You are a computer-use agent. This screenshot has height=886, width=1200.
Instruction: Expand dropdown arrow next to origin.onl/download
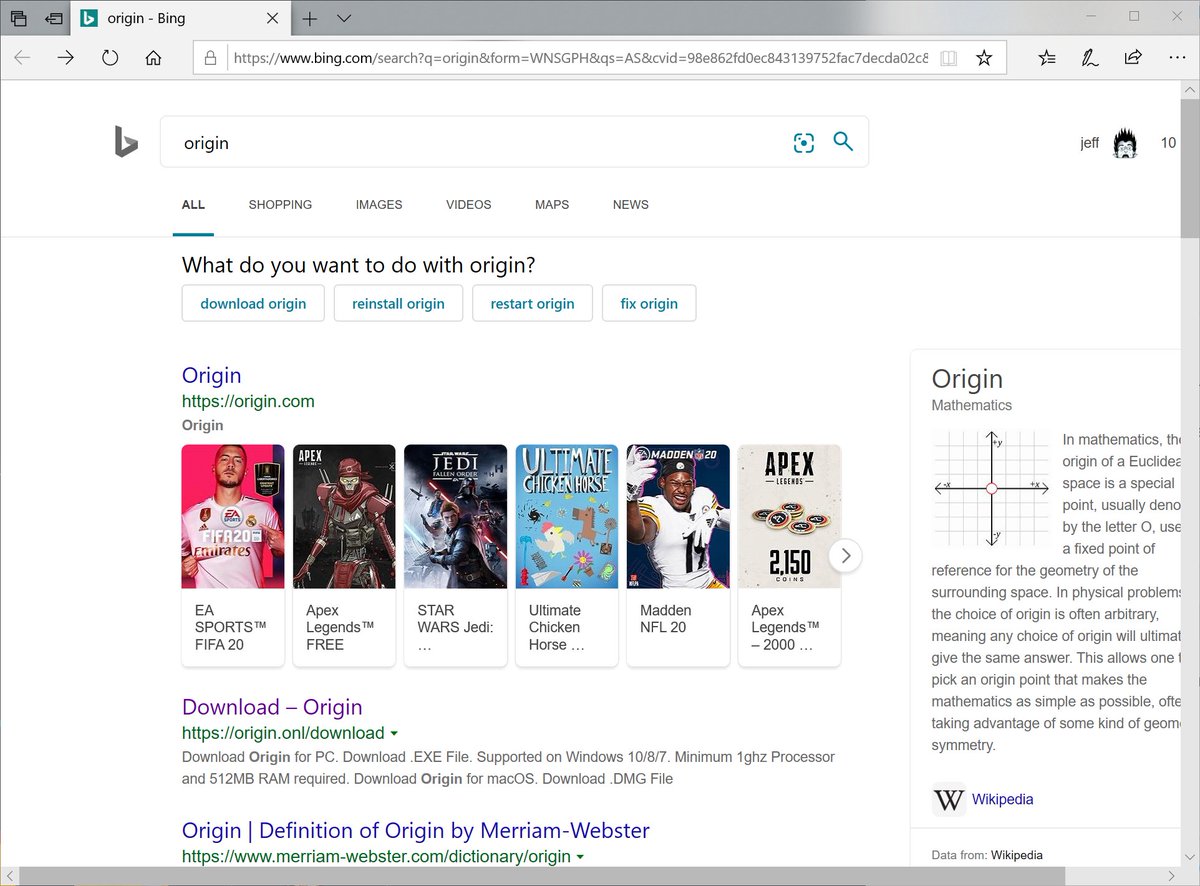point(394,733)
